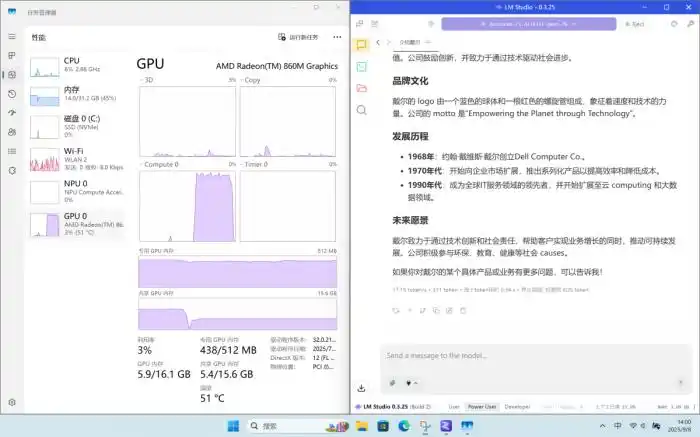Select GPU 0 in performance list
Screen dimensions: 700x437
click(x=77, y=224)
